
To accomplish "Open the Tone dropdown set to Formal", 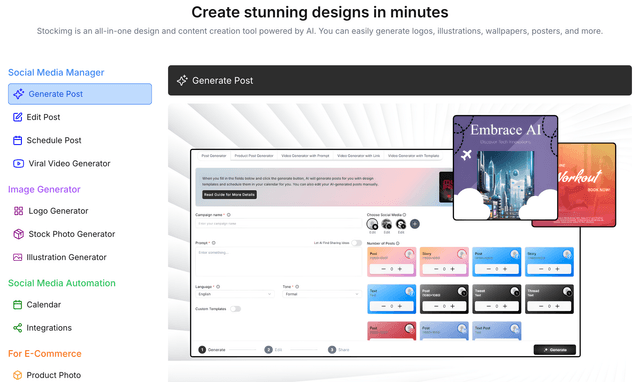I will coord(322,294).
